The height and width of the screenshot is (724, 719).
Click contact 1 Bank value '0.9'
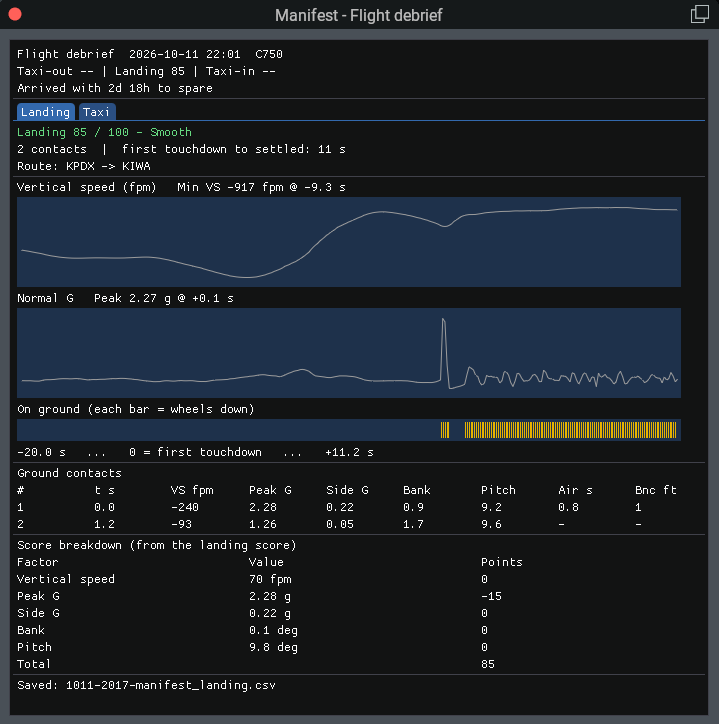[x=413, y=507]
